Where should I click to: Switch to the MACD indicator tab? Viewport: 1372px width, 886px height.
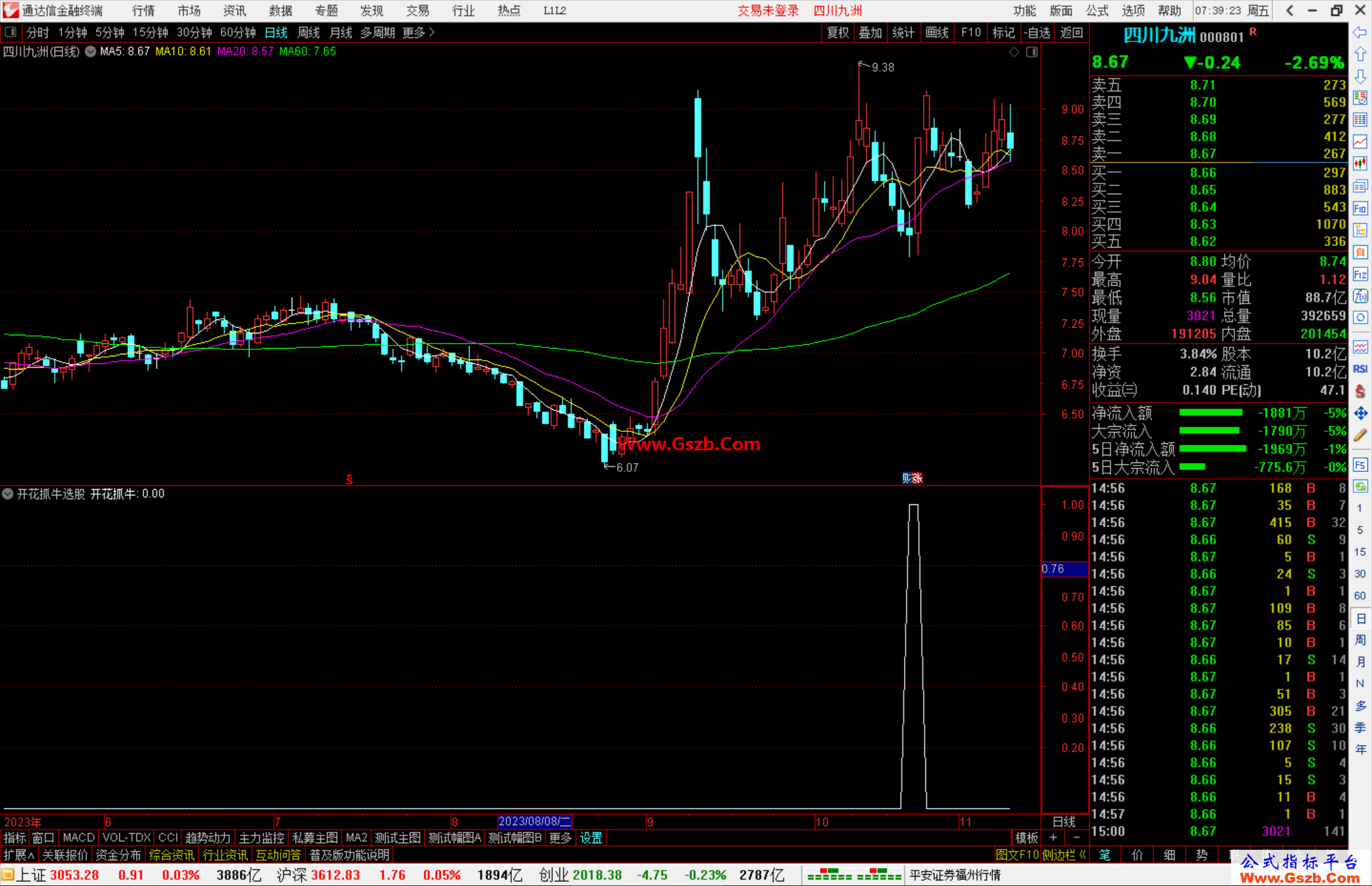tap(79, 838)
